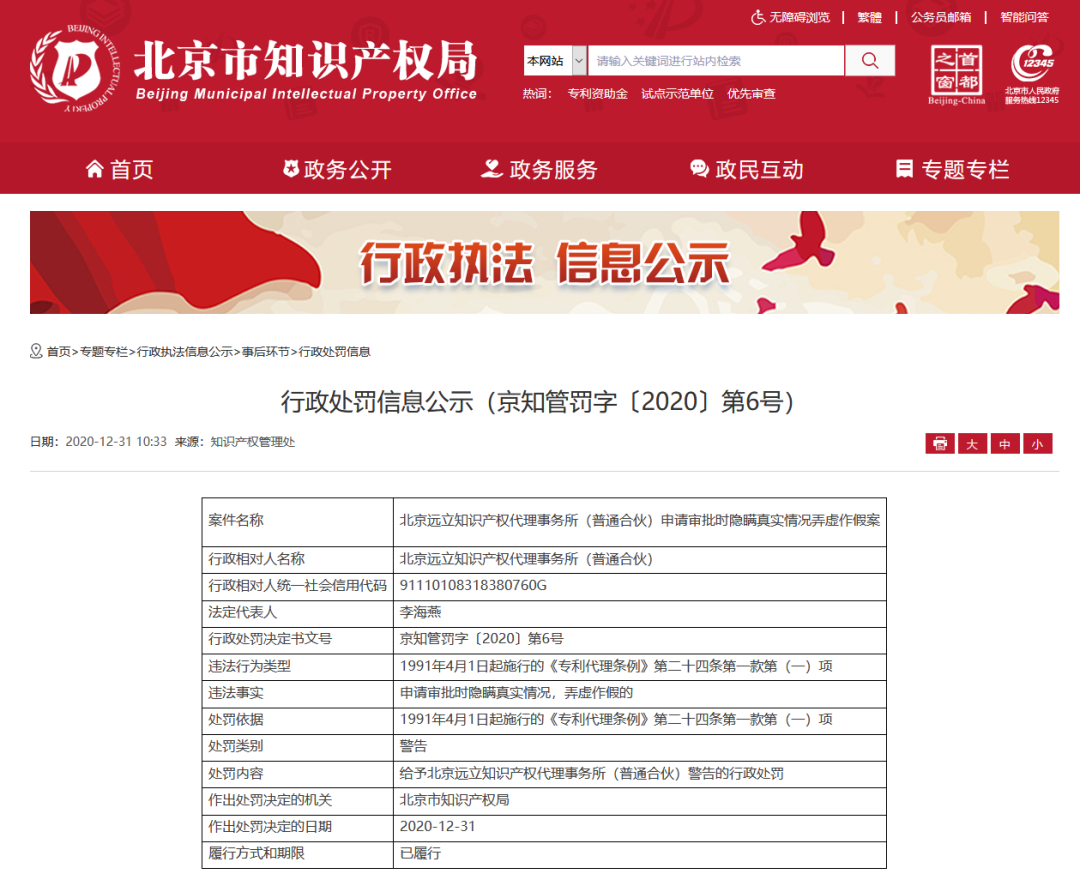Viewport: 1080px width, 892px height.
Task: Click breadcrumb link 首页
Action: (x=59, y=352)
